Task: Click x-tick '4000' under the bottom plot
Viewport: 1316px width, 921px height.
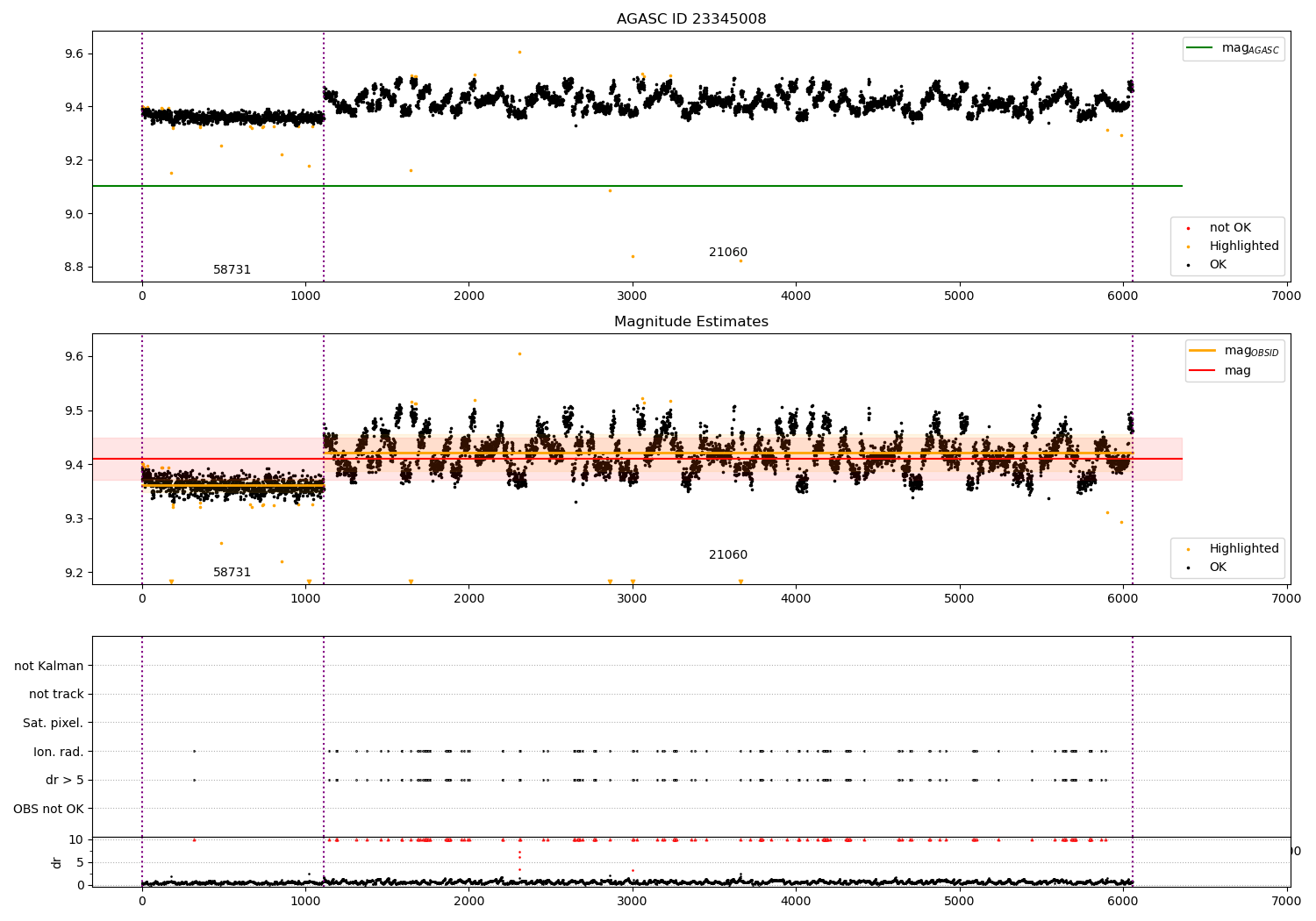Action: click(x=796, y=901)
